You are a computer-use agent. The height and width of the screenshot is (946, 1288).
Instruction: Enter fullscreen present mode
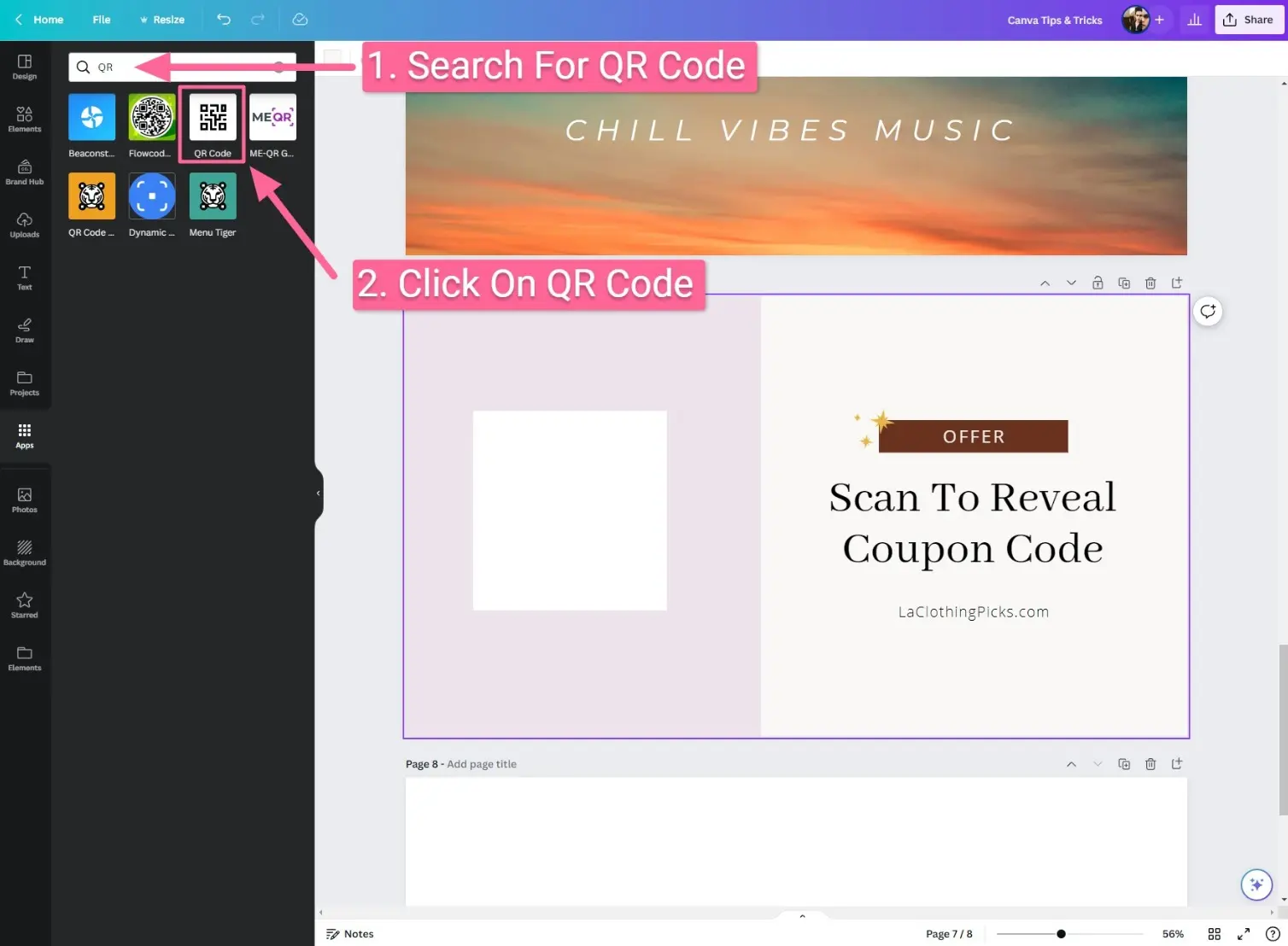tap(1244, 934)
